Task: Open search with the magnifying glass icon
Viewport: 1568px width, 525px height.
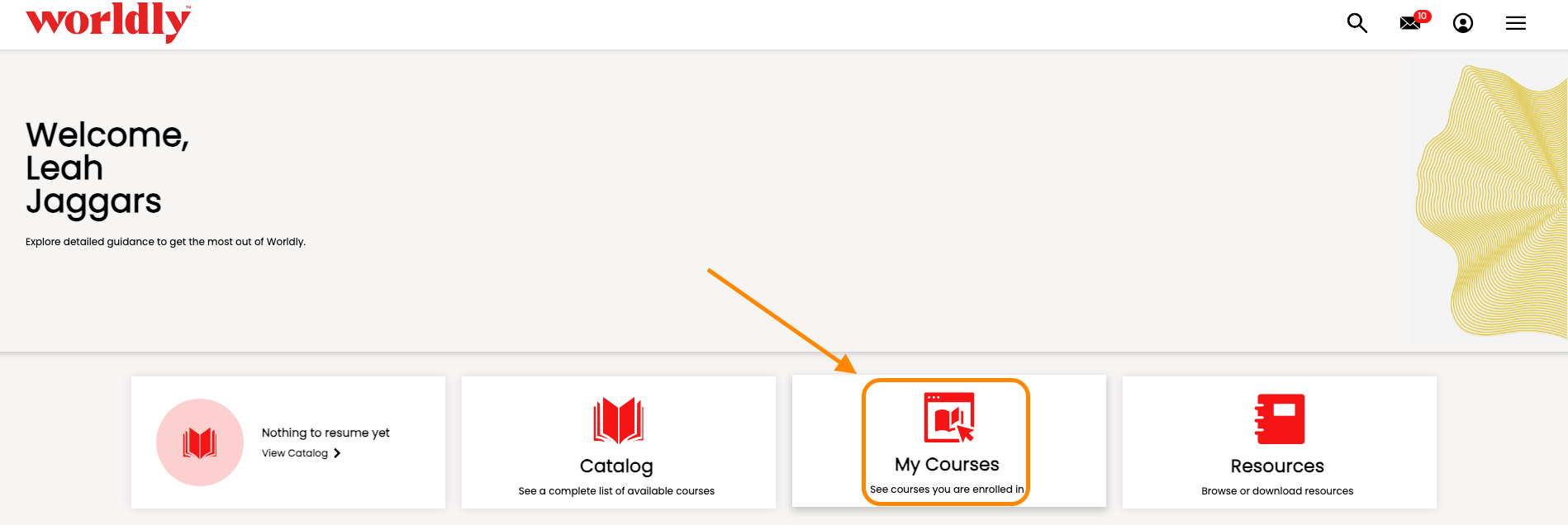Action: pyautogui.click(x=1357, y=23)
